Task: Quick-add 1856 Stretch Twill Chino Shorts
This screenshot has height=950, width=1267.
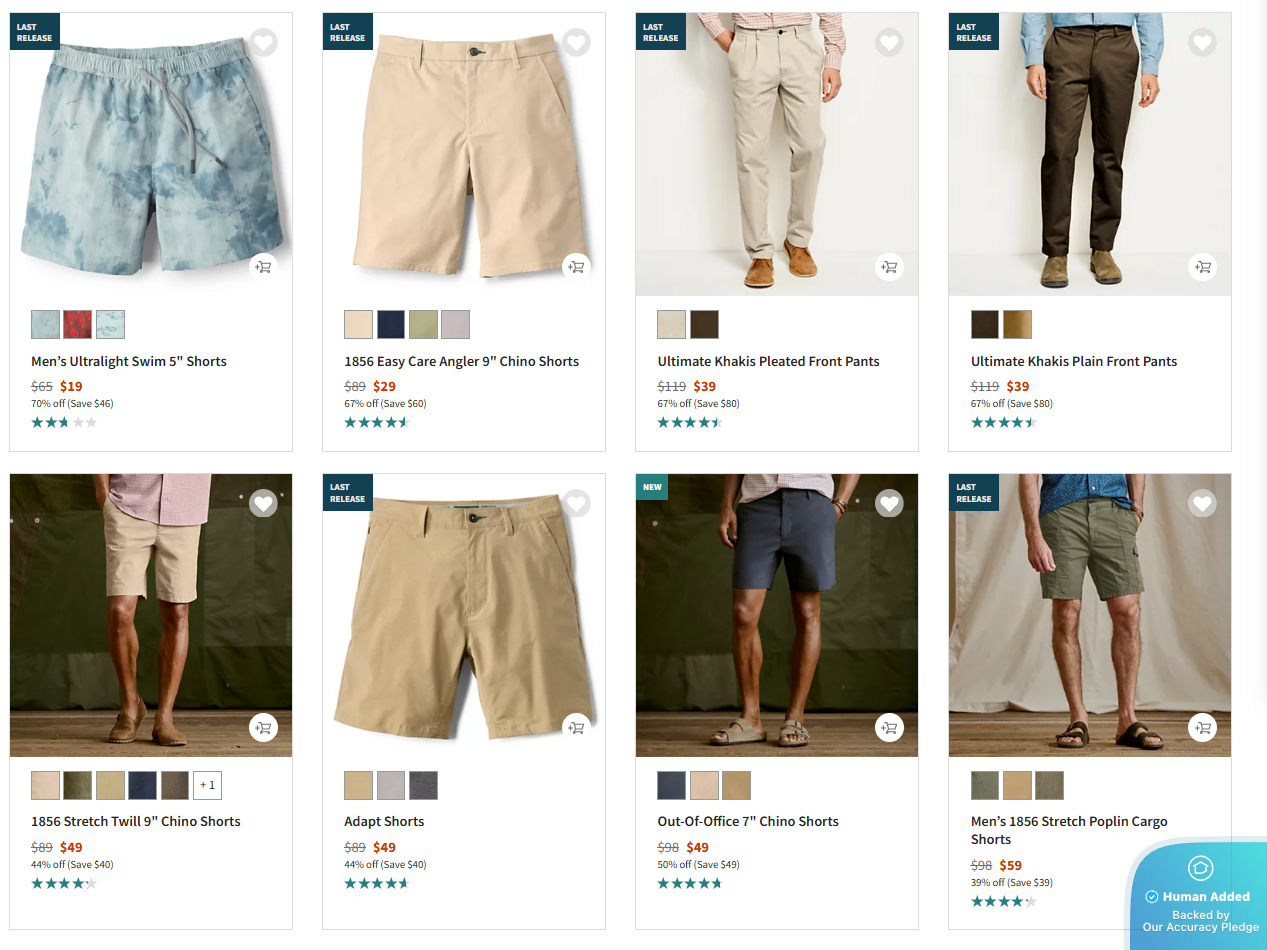Action: [263, 727]
